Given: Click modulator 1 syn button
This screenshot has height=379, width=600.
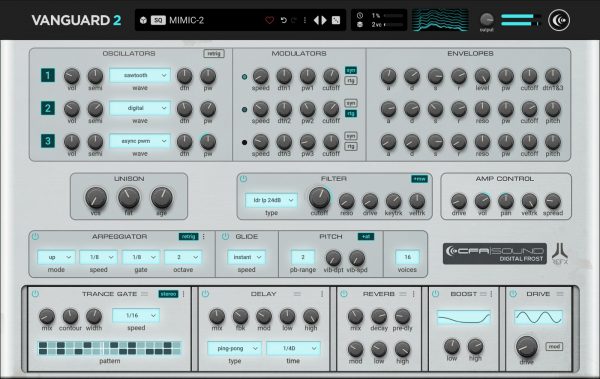Looking at the screenshot, I should point(351,70).
